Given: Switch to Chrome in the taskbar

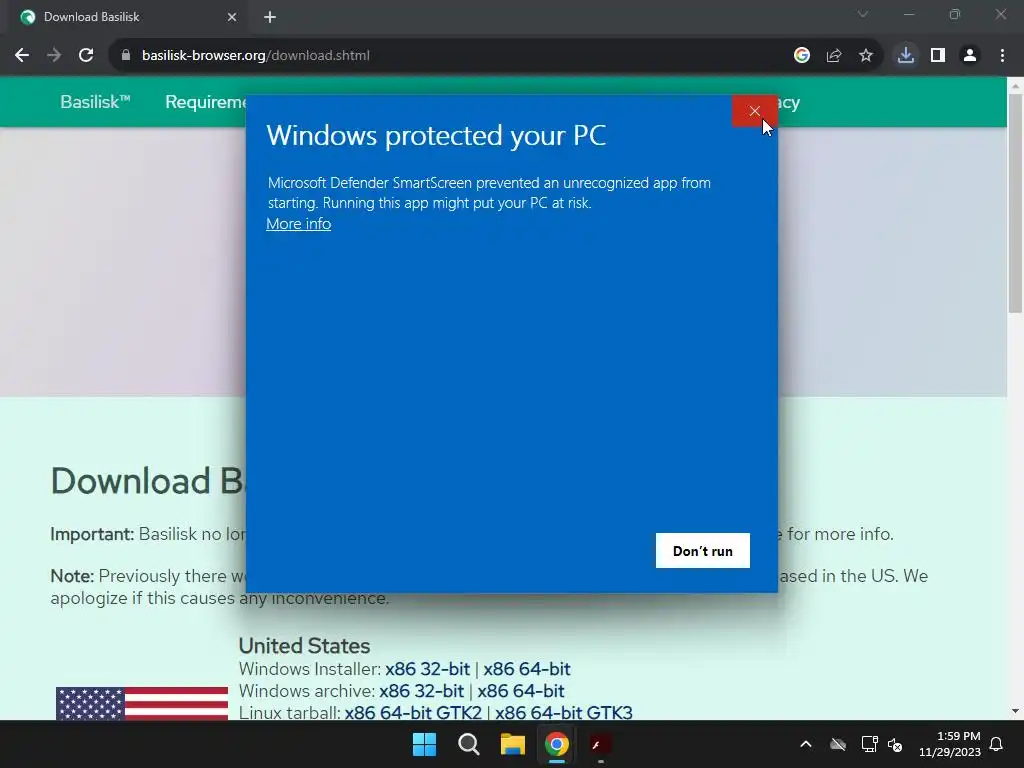Looking at the screenshot, I should coord(556,744).
